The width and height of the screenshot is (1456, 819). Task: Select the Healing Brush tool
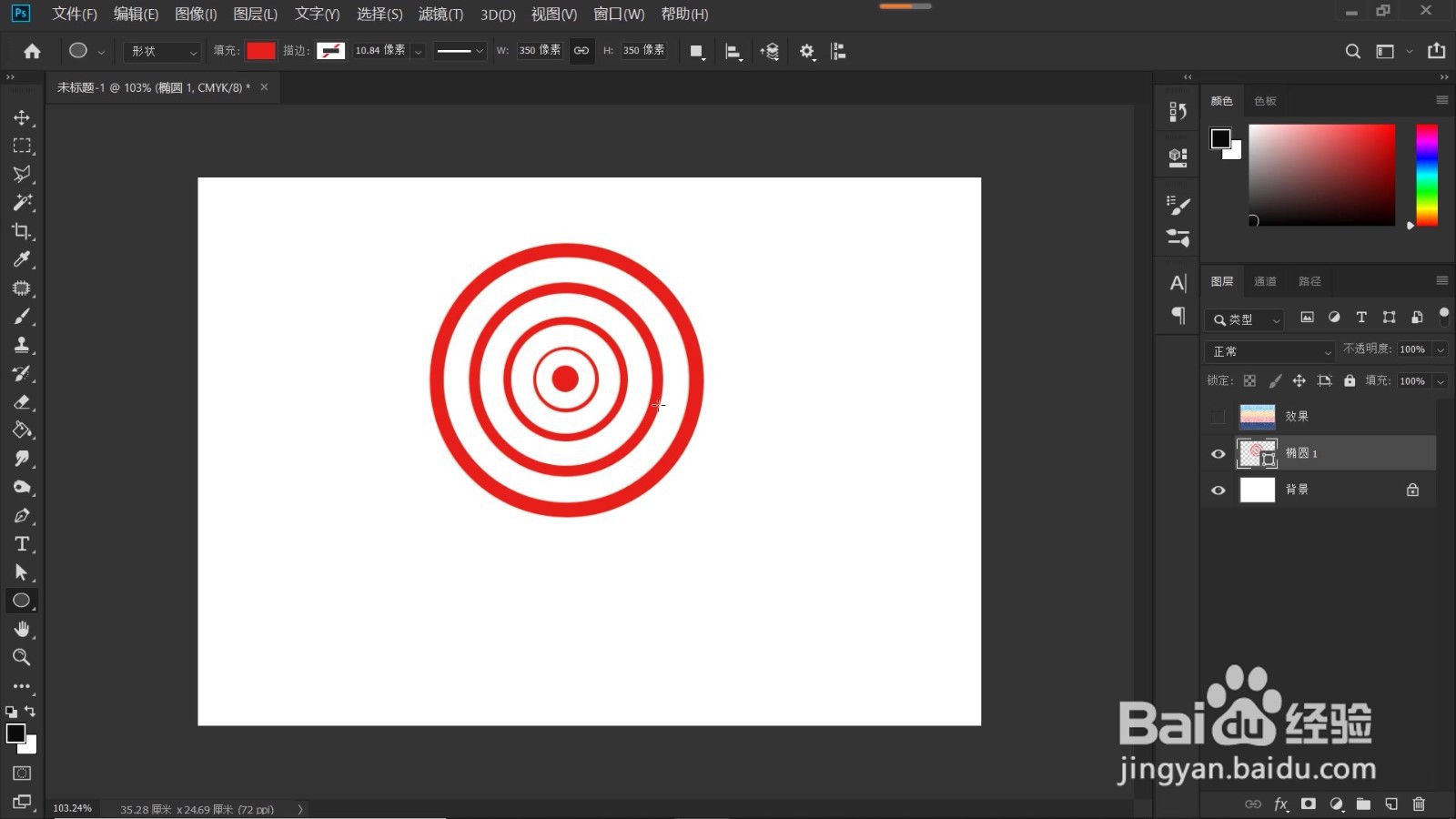coord(22,288)
